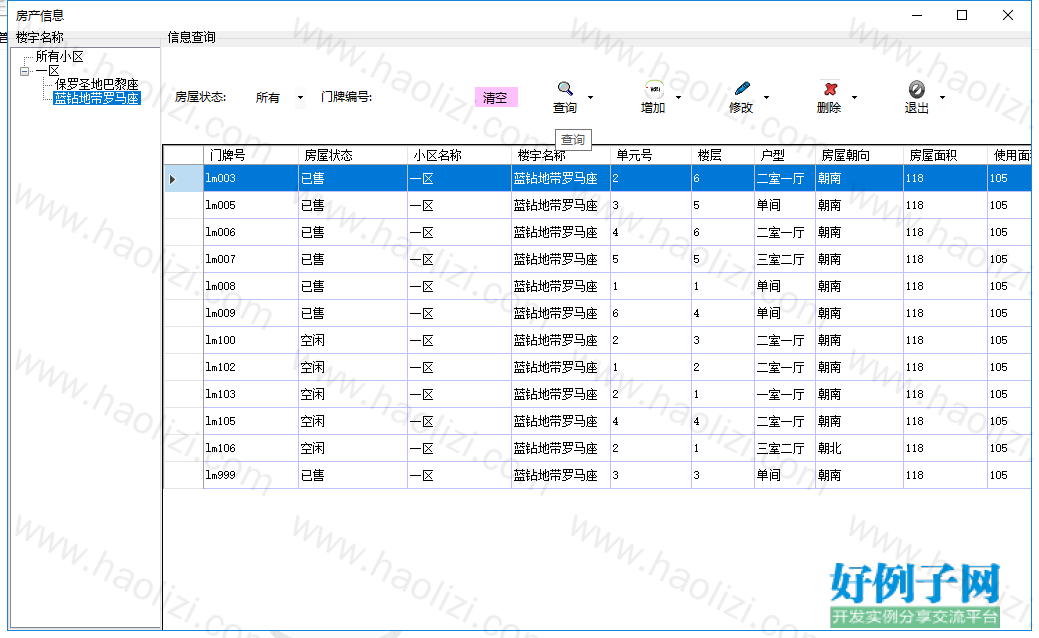Screen dimensions: 1039x638
Task: Collapse the 一区 tree node
Action: click(25, 71)
